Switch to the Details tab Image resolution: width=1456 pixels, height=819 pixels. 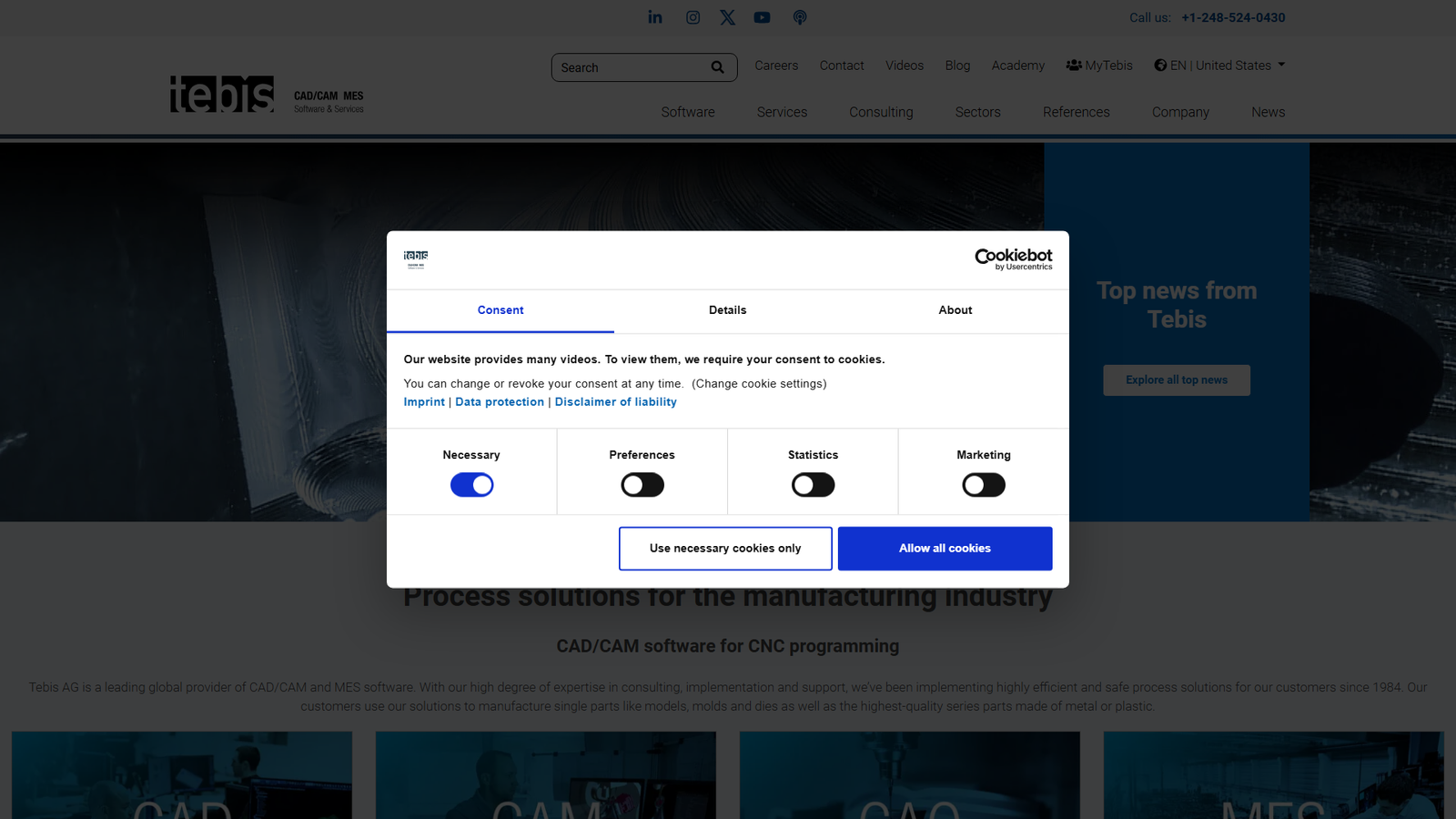(x=727, y=310)
